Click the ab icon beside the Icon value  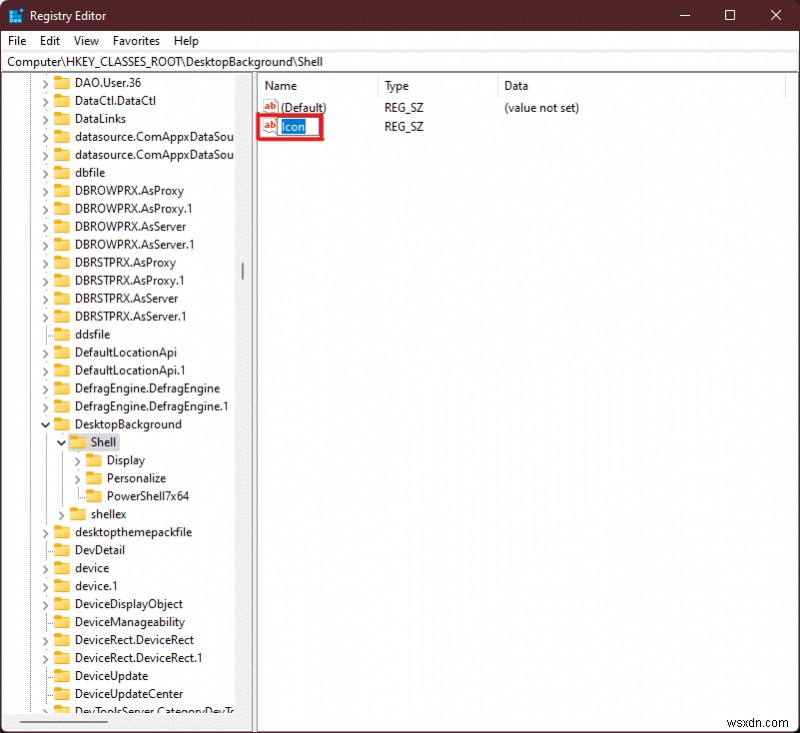pyautogui.click(x=269, y=126)
